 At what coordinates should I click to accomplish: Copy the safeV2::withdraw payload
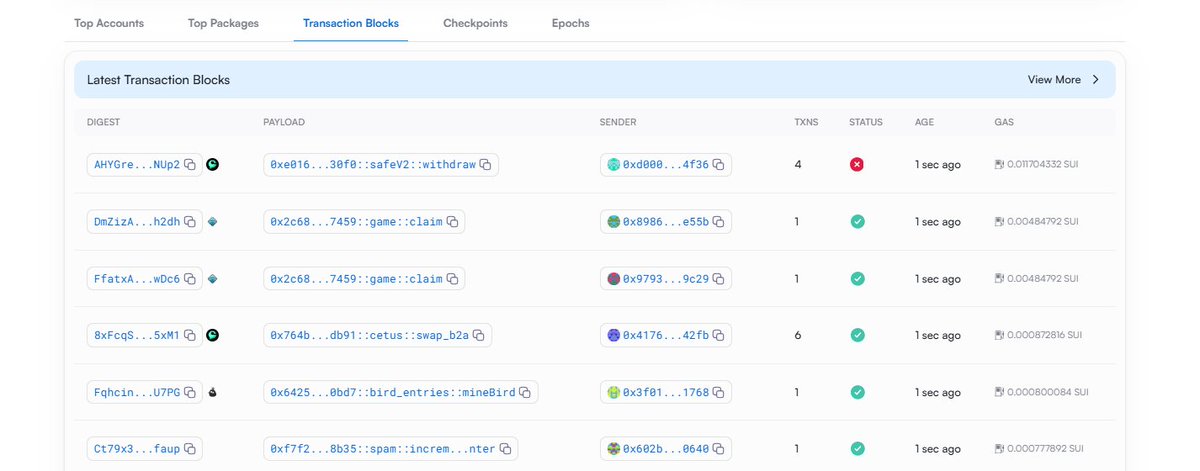(486, 164)
